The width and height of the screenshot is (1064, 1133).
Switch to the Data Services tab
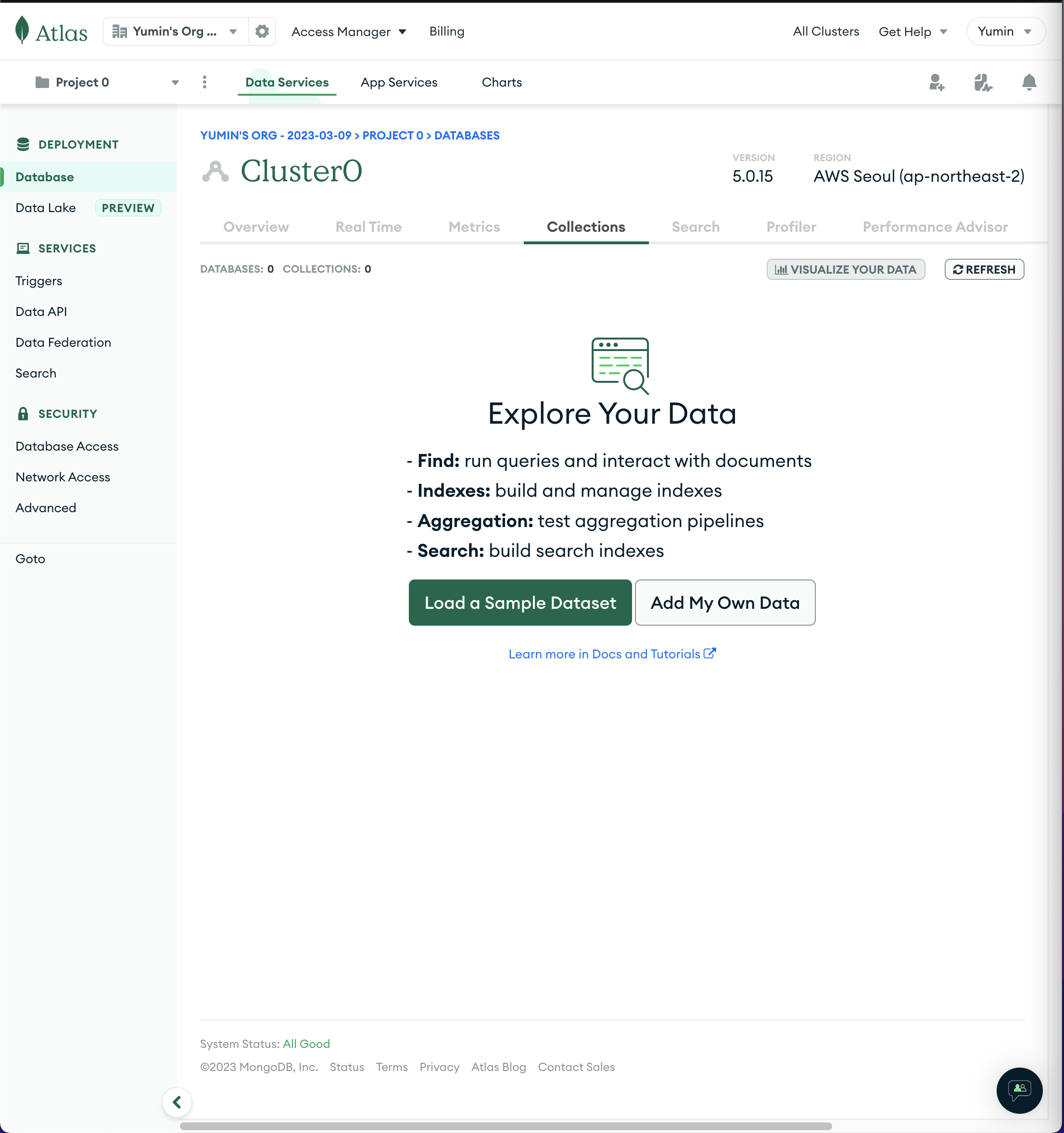tap(287, 82)
